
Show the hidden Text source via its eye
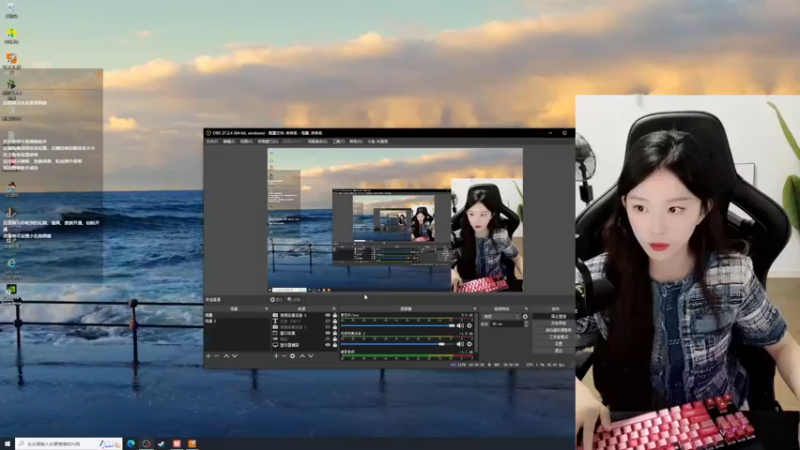pos(328,321)
